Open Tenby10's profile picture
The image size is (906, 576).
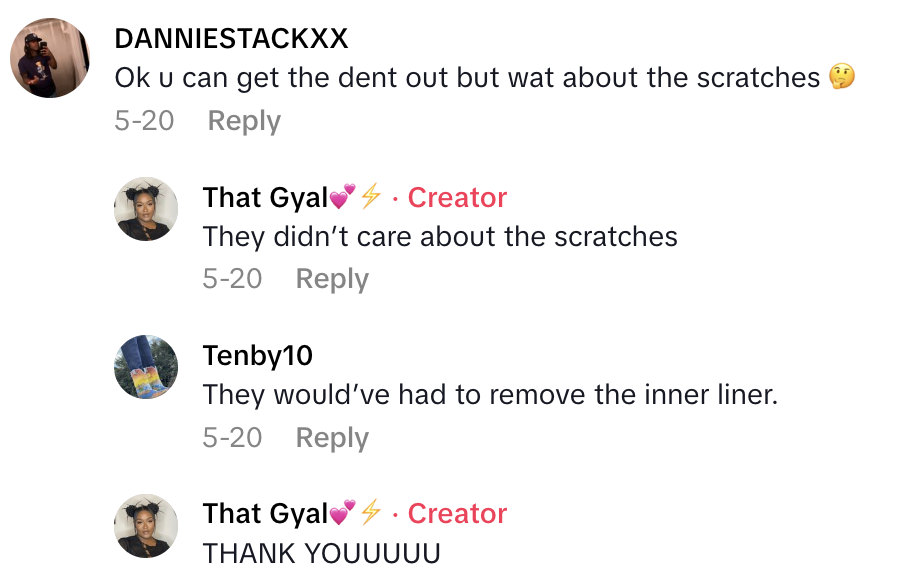pos(146,367)
